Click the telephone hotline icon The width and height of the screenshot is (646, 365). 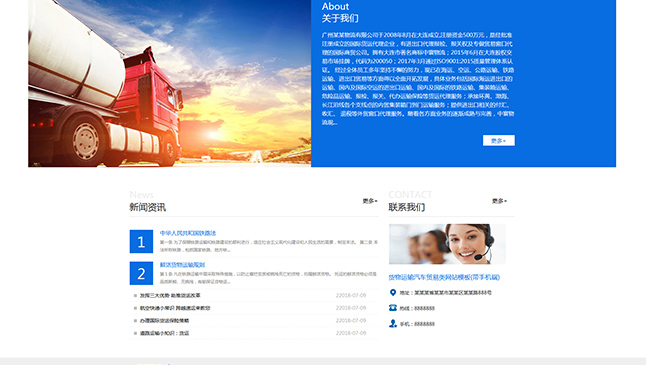(393, 308)
